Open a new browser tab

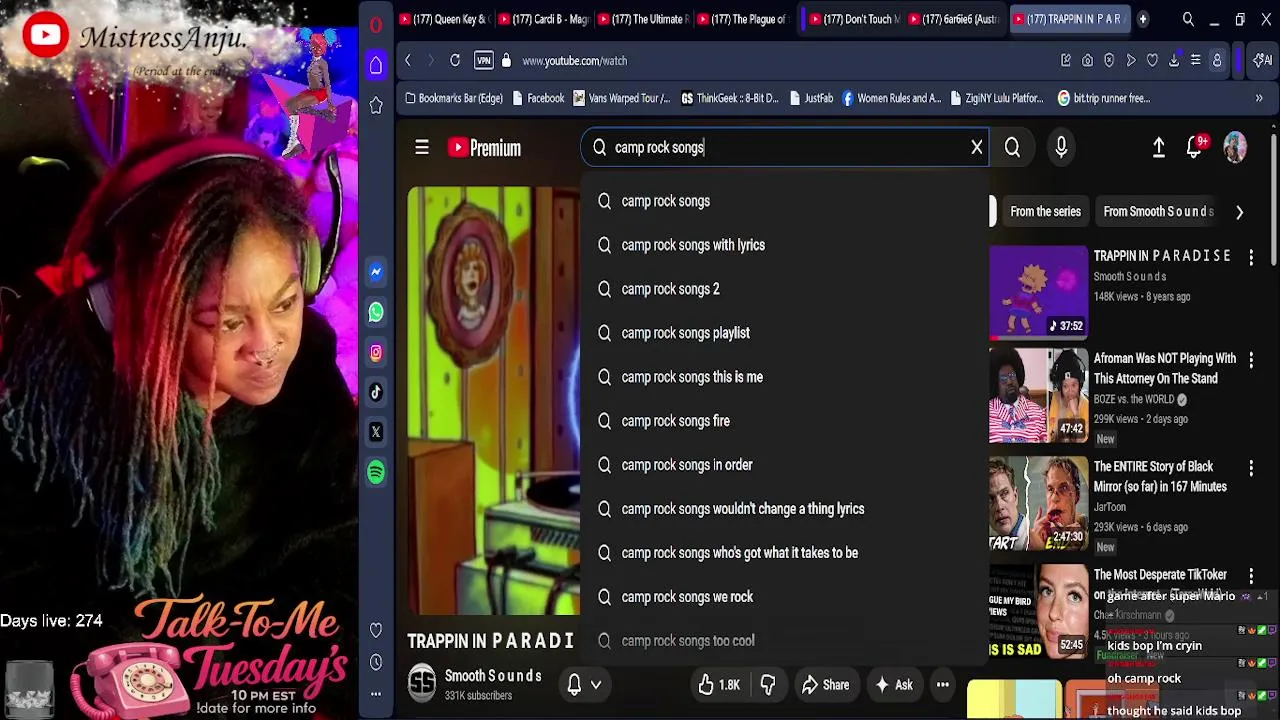1142,19
